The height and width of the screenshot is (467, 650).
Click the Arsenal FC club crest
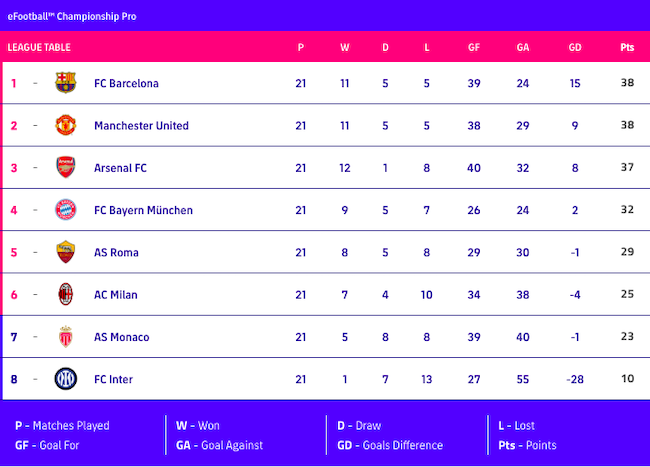(66, 168)
